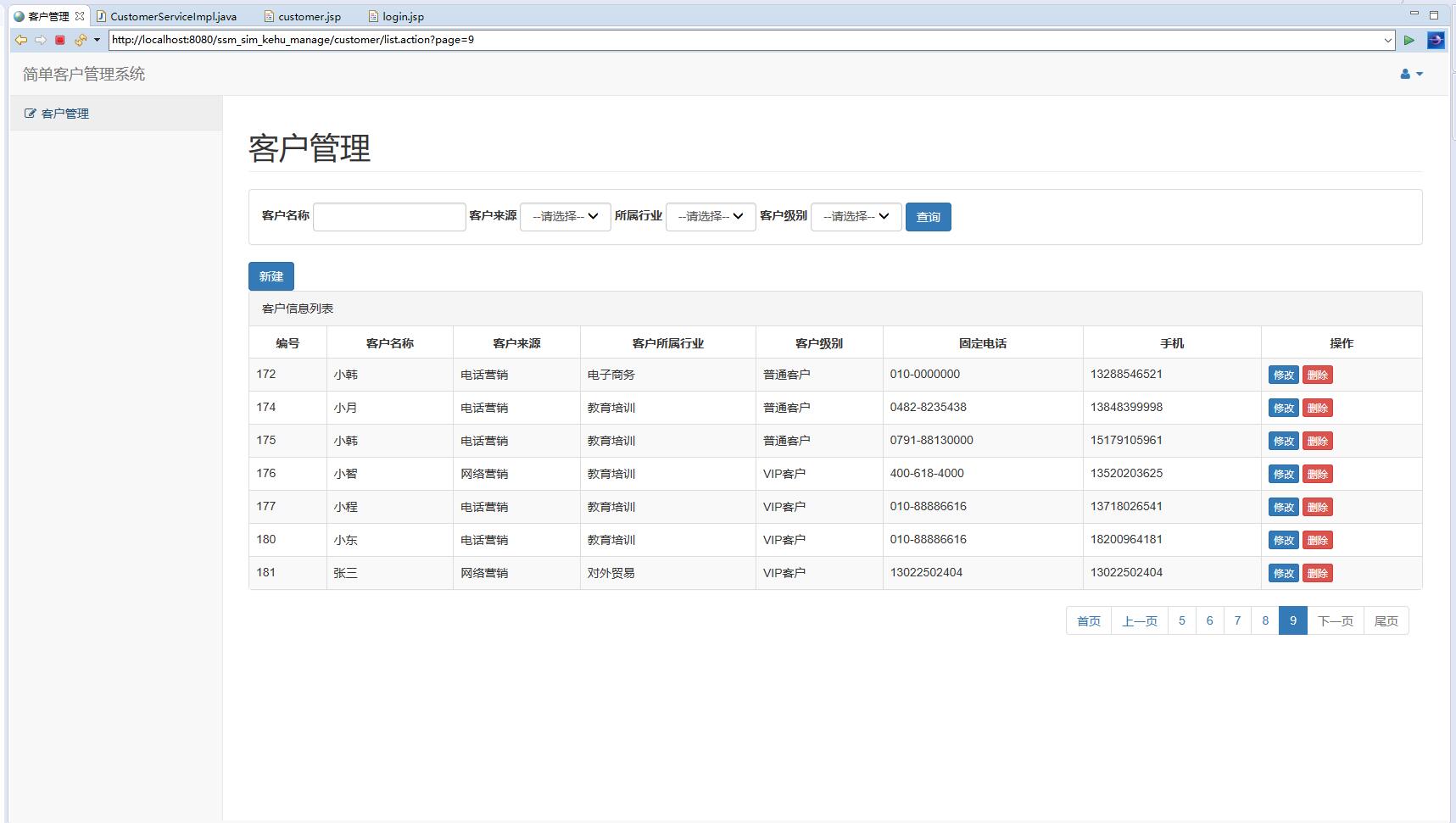Click the green go-to-URL arrow
The image size is (1456, 823).
[1409, 40]
